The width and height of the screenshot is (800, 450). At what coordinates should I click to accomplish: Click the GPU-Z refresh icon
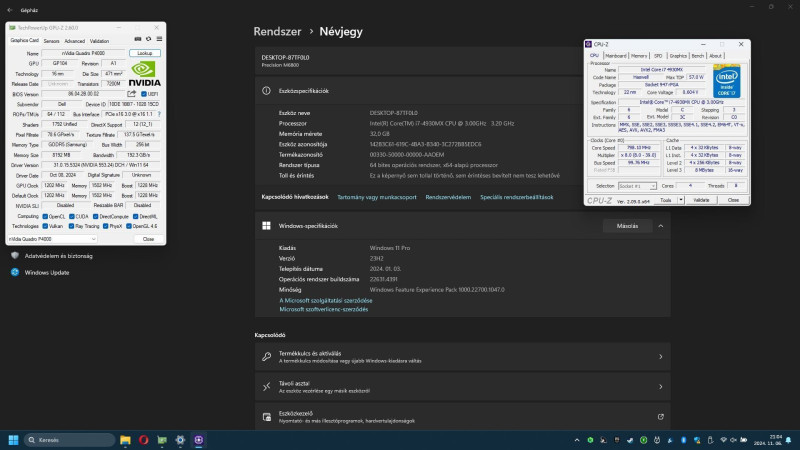[x=148, y=39]
